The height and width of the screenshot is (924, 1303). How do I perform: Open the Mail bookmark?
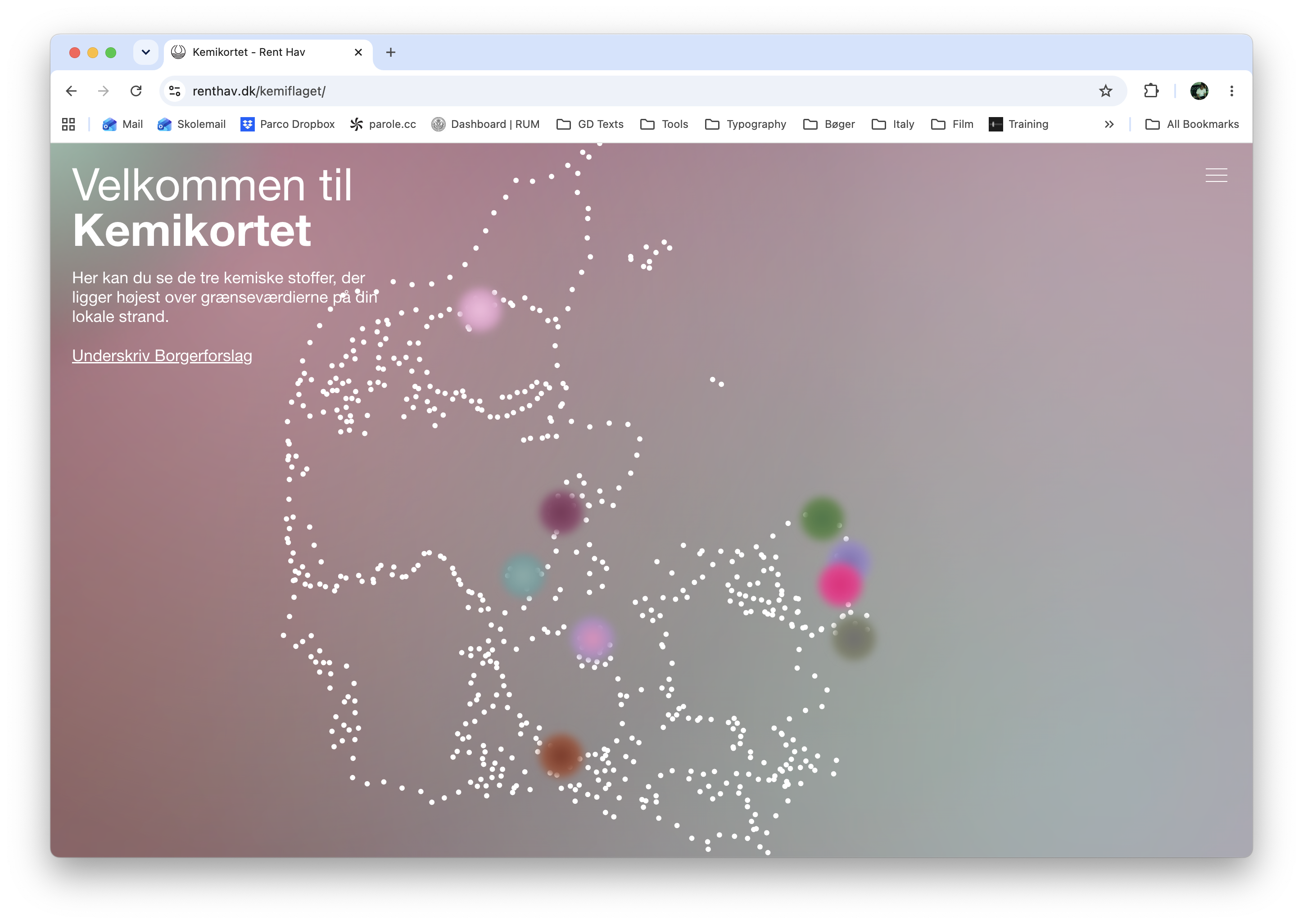[122, 124]
